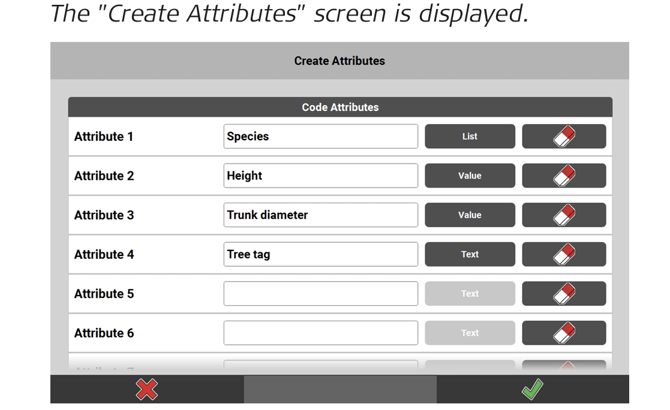Click the eraser for Attribute 3
The image size is (670, 410).
tap(564, 215)
